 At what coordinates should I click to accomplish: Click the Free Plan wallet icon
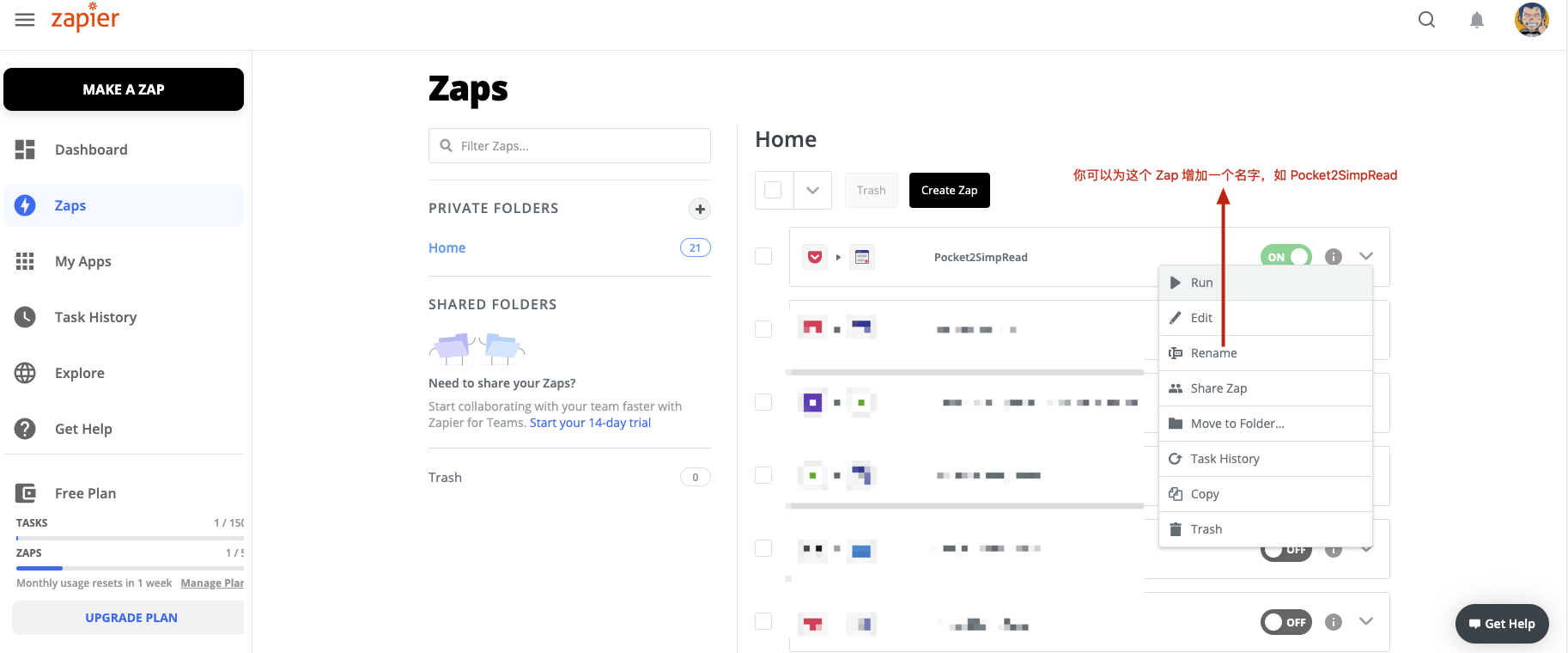coord(25,493)
